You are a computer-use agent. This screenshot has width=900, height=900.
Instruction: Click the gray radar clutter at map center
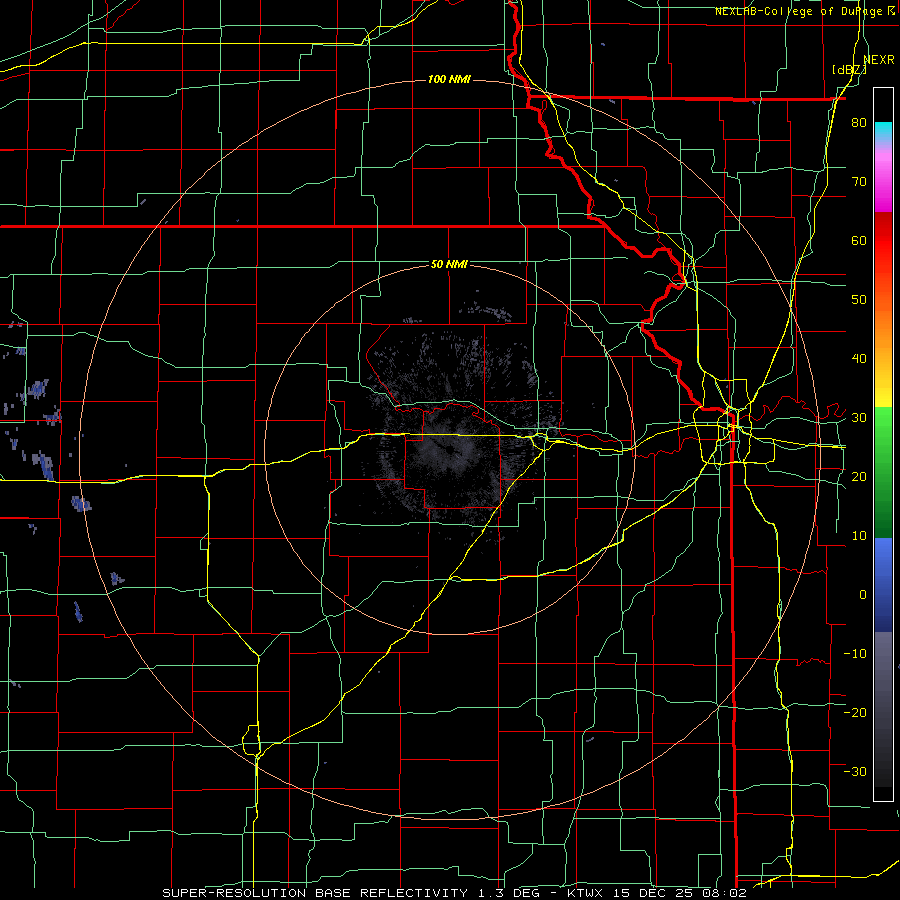click(x=453, y=436)
